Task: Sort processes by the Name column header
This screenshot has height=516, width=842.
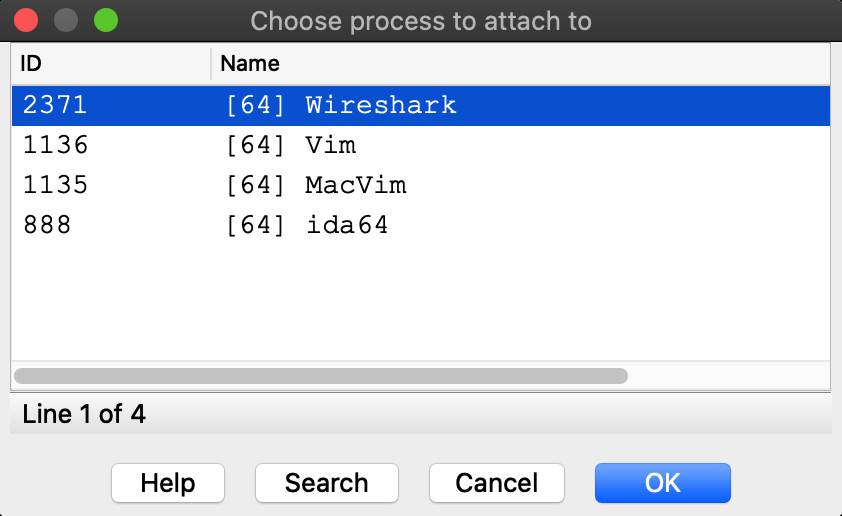Action: (x=250, y=64)
